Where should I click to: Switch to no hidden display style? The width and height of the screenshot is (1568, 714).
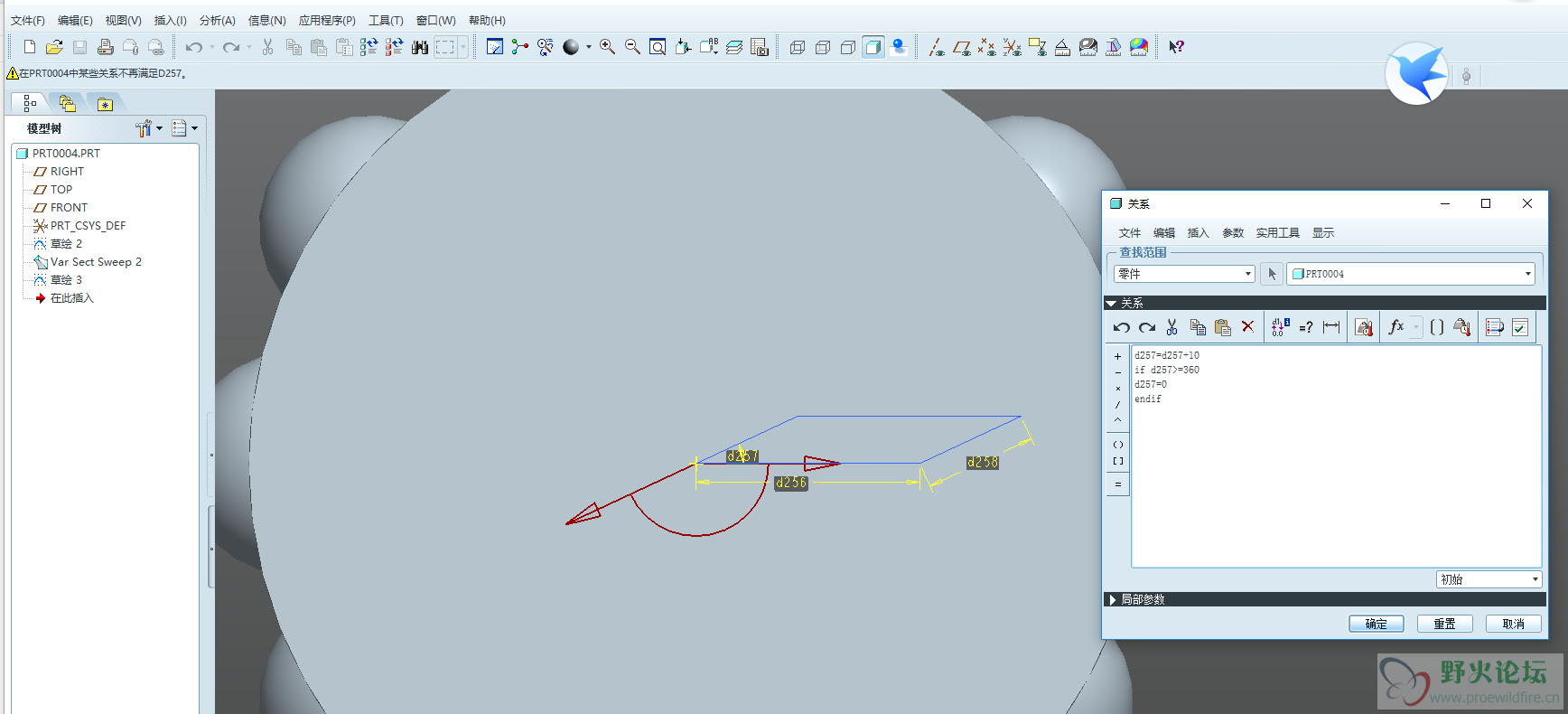[x=847, y=47]
